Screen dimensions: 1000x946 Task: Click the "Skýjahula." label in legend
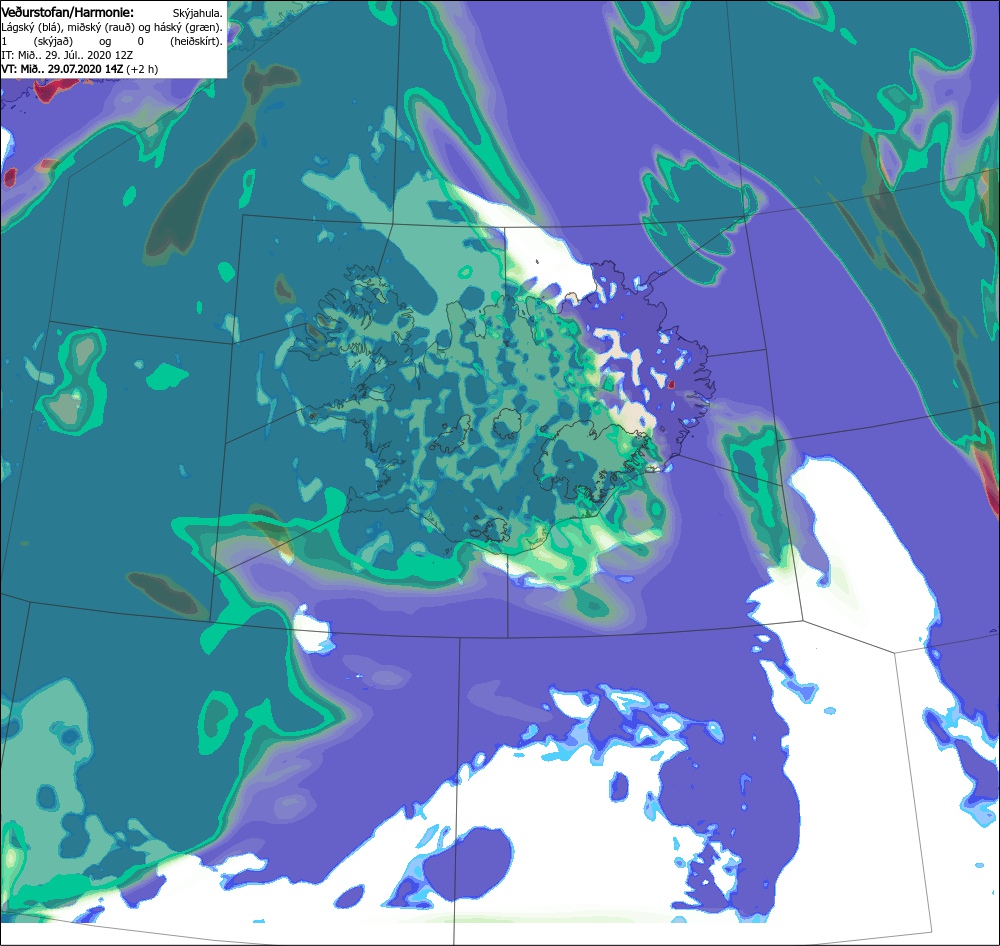(x=198, y=13)
